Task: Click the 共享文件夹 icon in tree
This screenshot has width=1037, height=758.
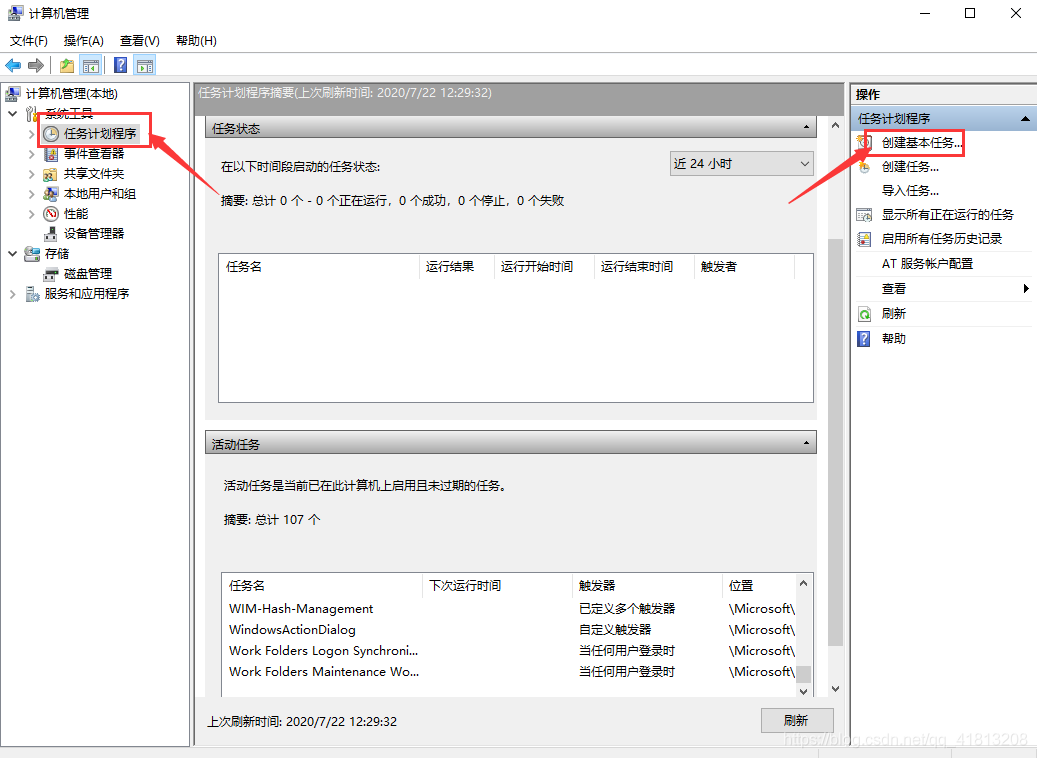Action: coord(51,174)
